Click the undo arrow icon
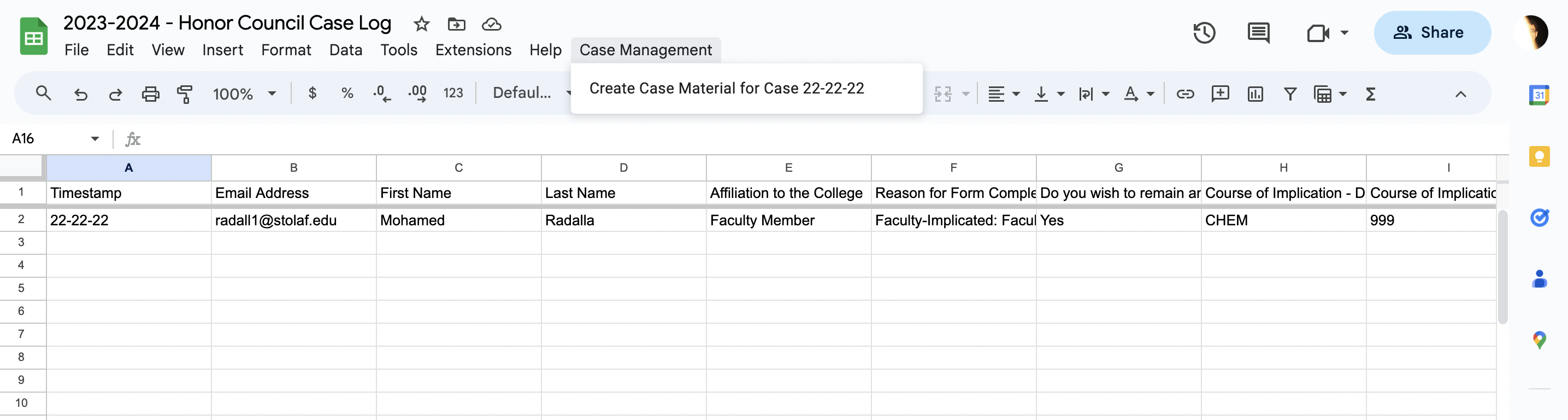 pos(80,94)
